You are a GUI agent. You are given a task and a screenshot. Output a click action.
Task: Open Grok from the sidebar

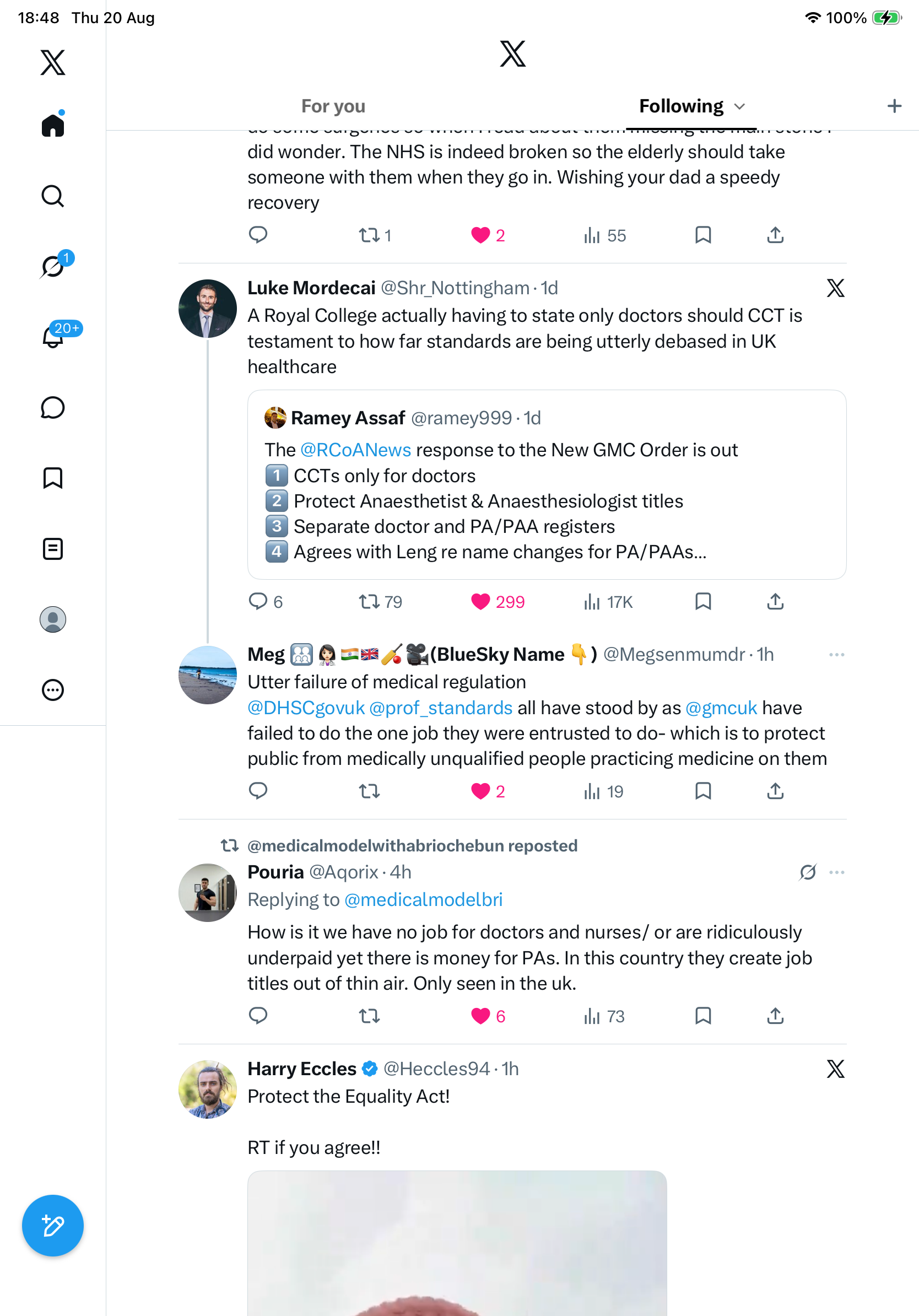53,267
